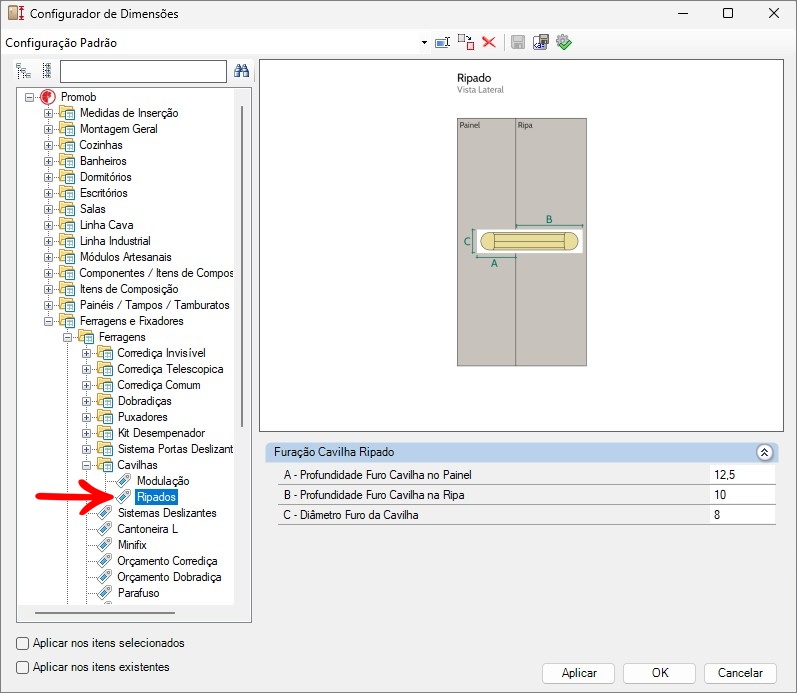Click the duplicate configuration toolbar icon
797x693 pixels.
466,42
